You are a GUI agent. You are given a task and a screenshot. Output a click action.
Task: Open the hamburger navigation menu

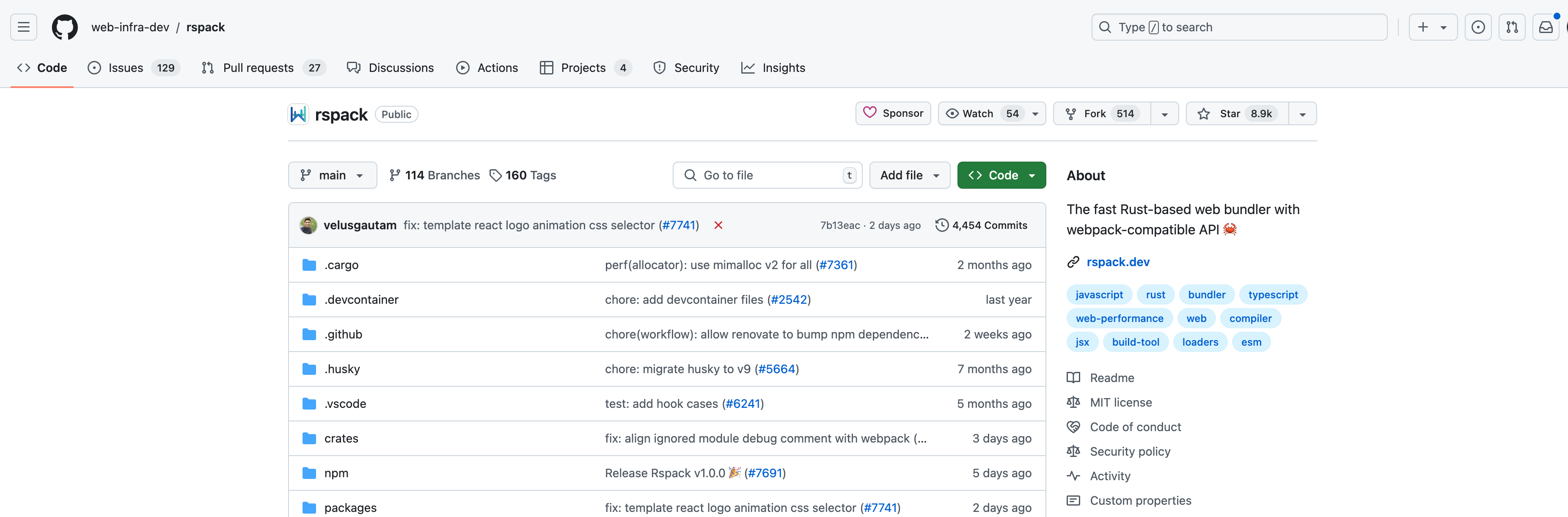[24, 27]
